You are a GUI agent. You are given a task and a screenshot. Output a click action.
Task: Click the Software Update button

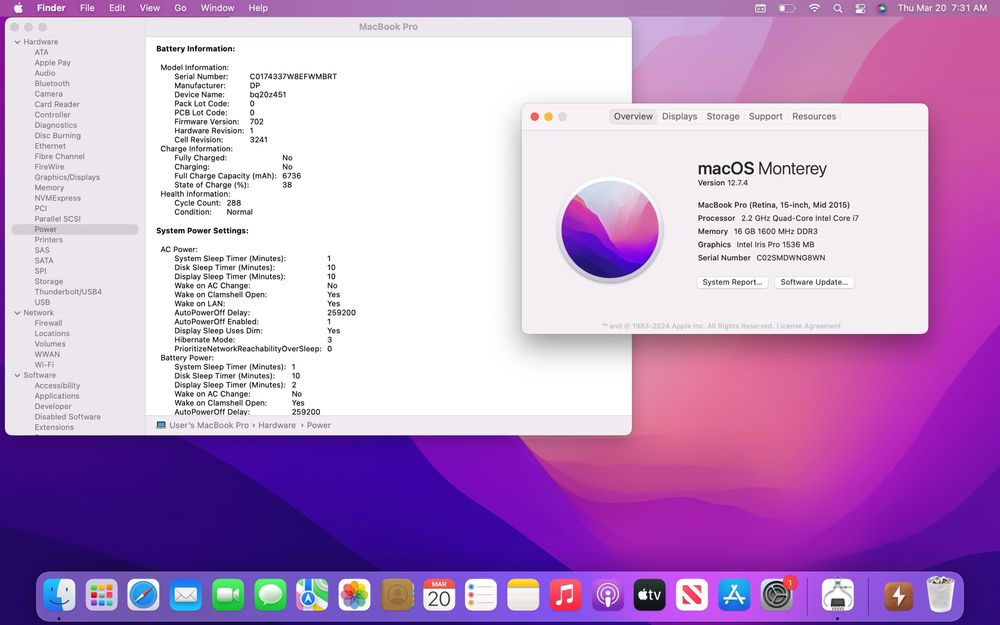[814, 282]
